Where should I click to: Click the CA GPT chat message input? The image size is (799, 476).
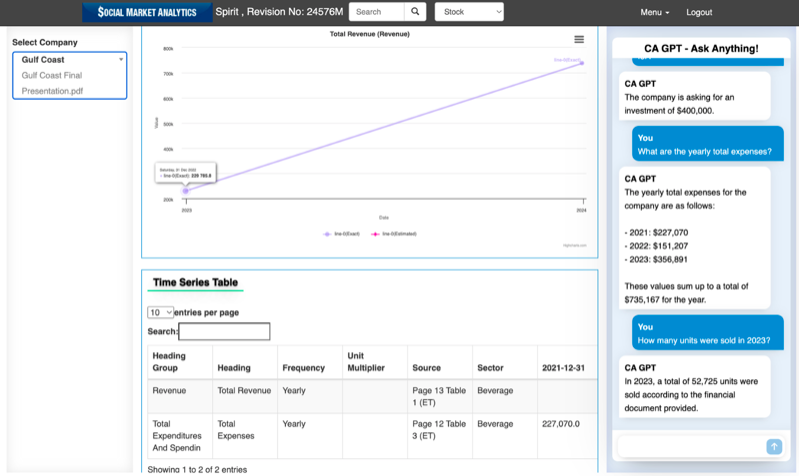click(x=690, y=447)
